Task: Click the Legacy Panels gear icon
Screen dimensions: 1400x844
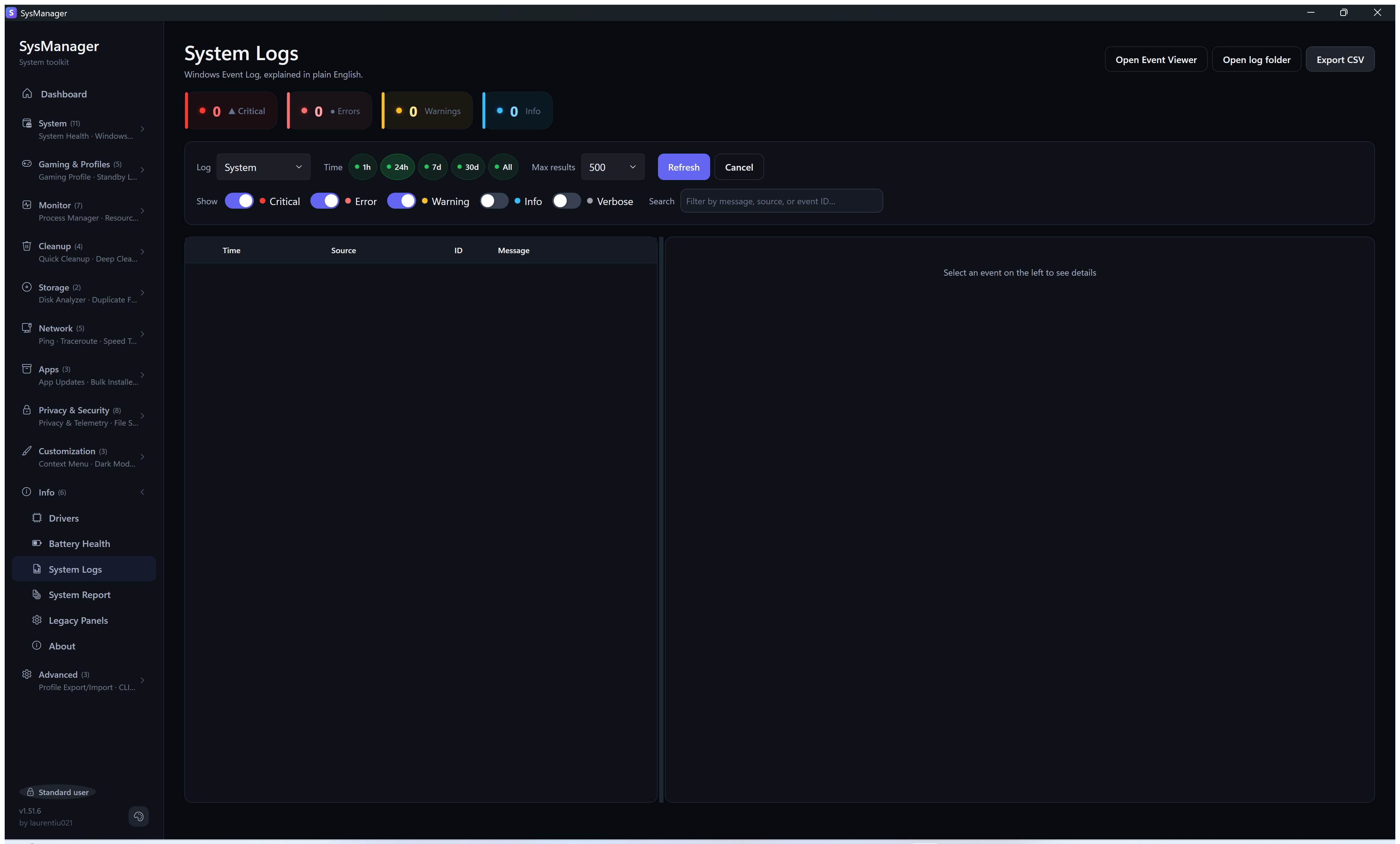Action: point(37,620)
